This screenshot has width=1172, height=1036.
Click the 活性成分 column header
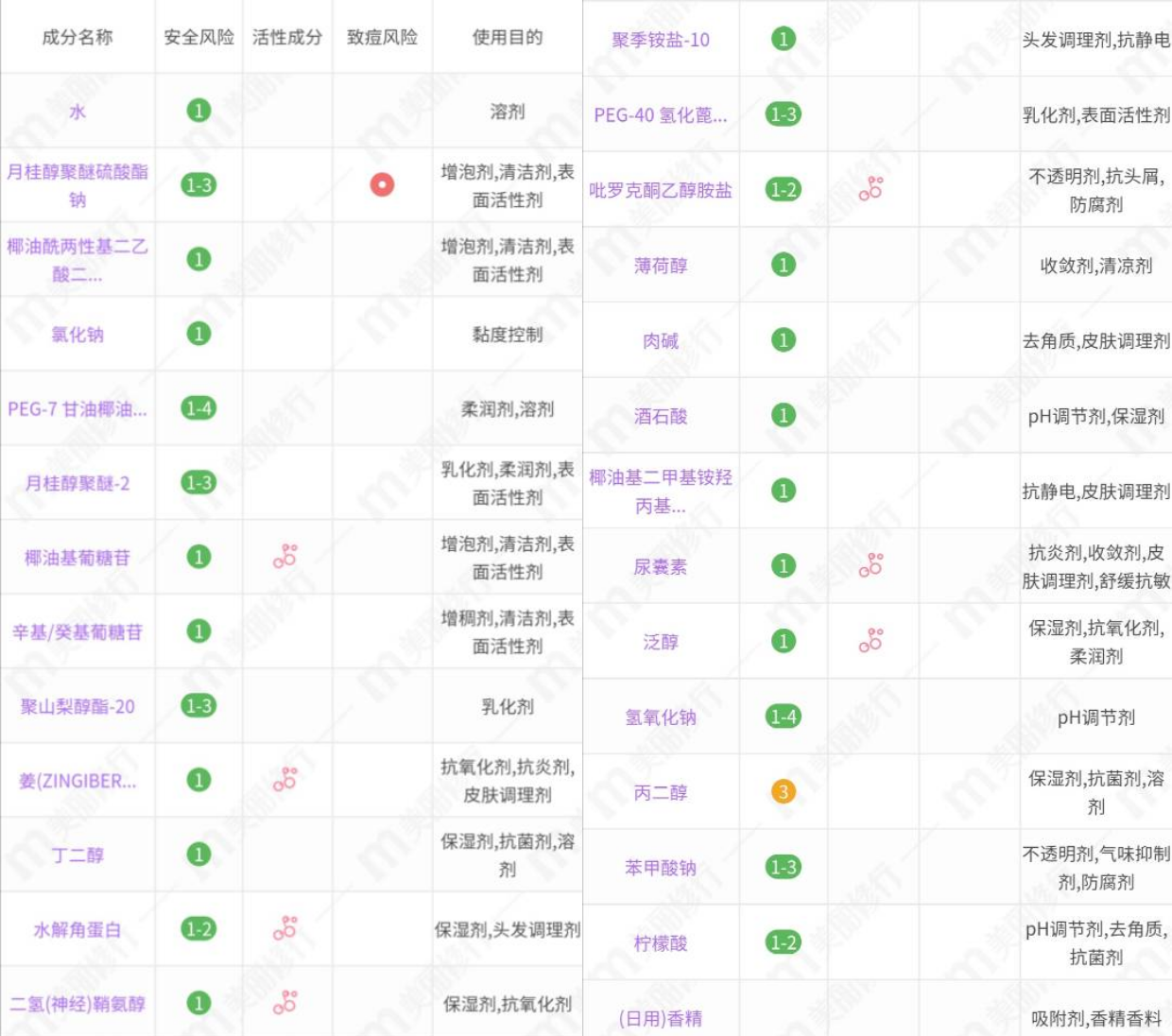[287, 37]
